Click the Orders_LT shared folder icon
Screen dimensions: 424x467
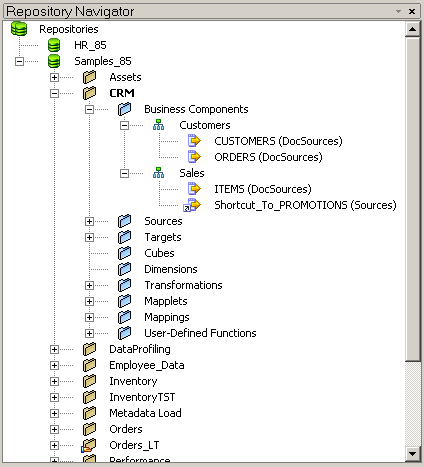(x=89, y=445)
